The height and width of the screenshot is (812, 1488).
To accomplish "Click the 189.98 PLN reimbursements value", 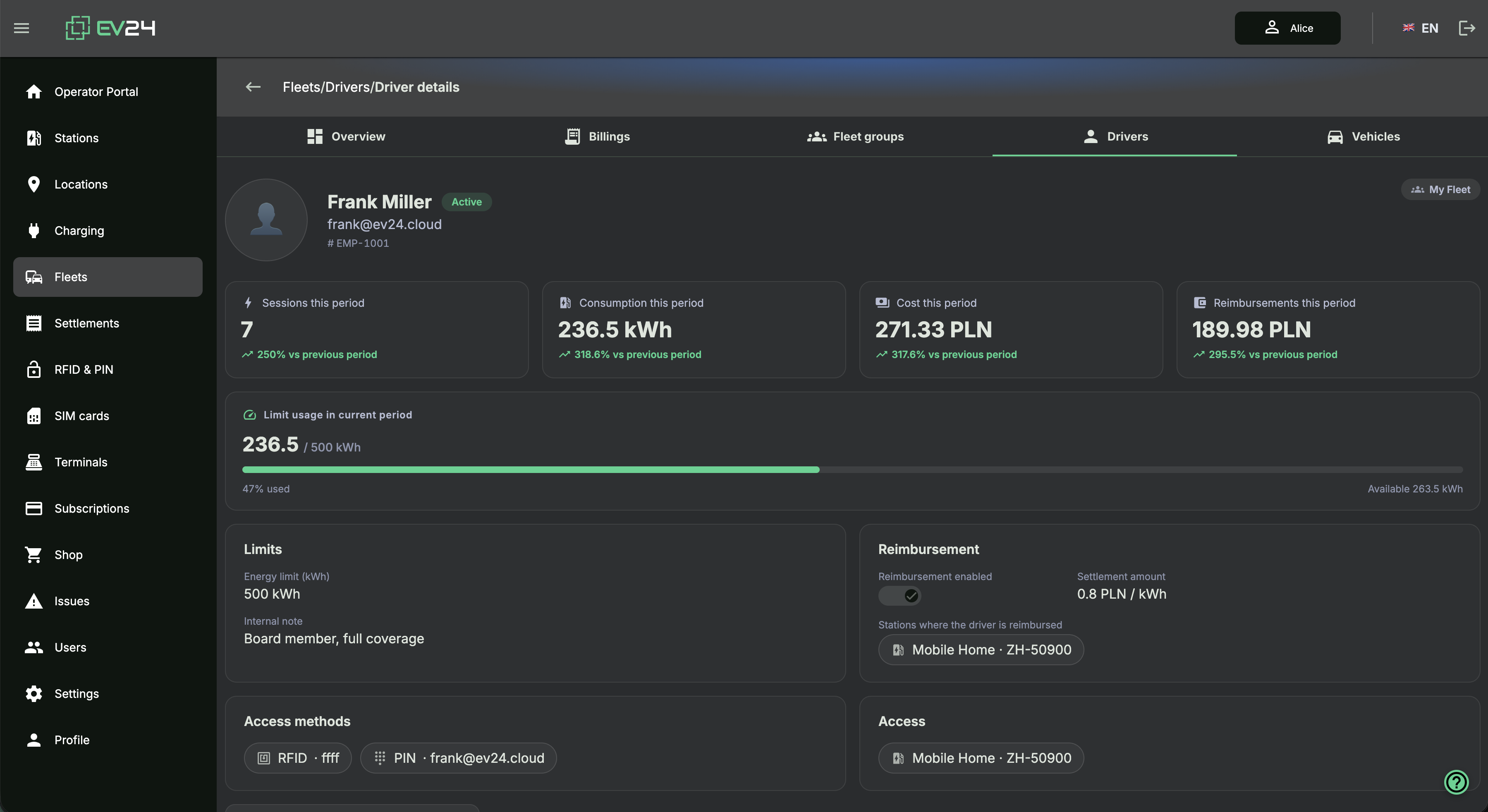I will pos(1251,330).
